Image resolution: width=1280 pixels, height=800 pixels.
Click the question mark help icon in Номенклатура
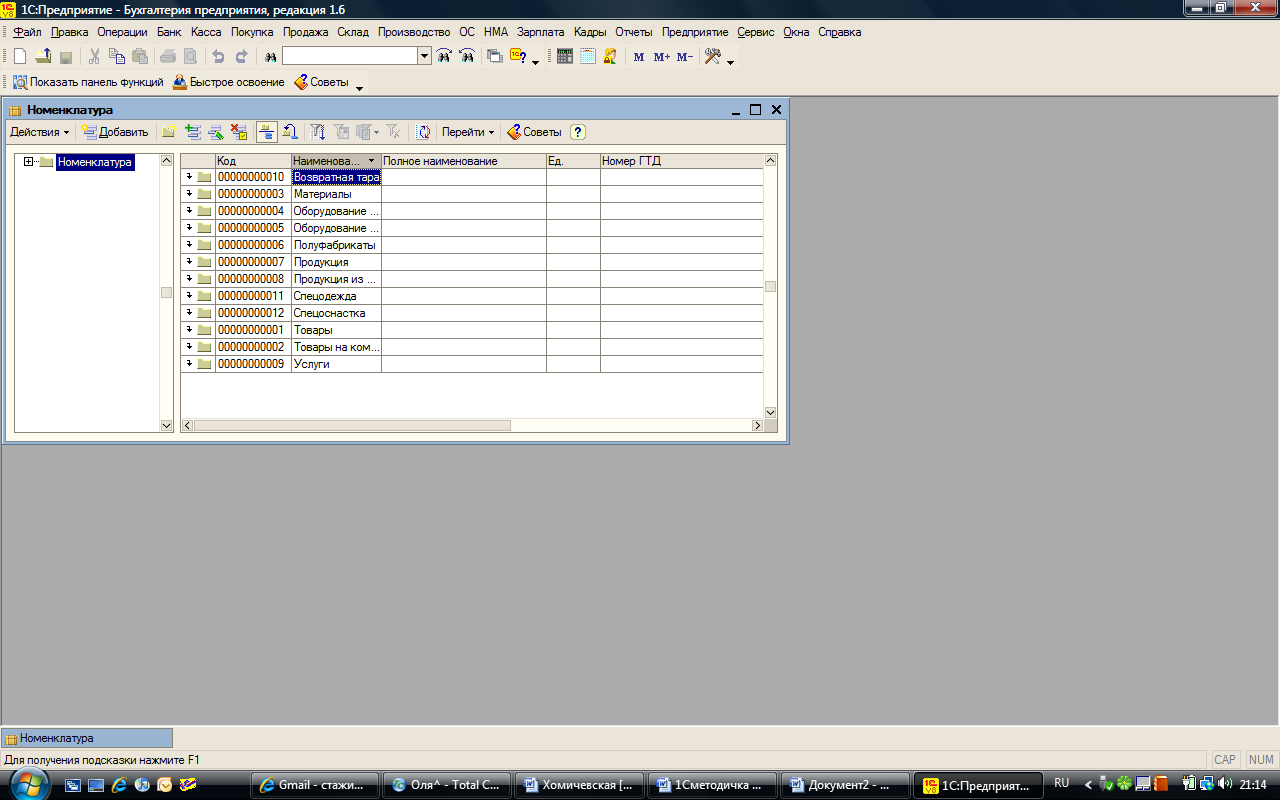click(x=578, y=131)
